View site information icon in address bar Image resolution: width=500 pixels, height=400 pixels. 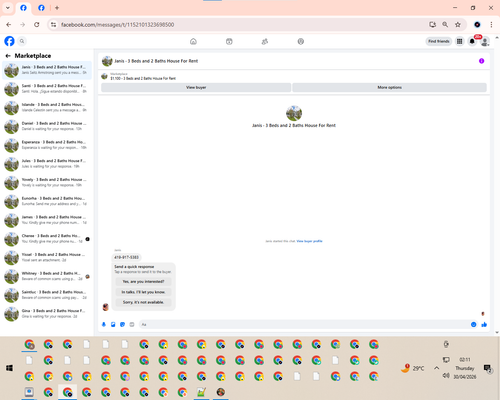tap(54, 25)
